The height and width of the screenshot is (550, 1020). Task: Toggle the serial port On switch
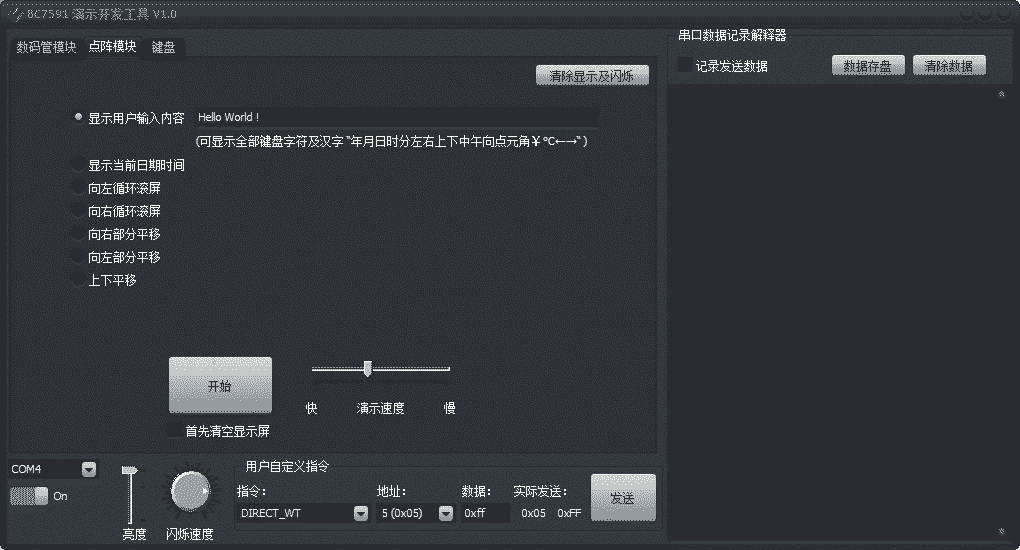29,496
